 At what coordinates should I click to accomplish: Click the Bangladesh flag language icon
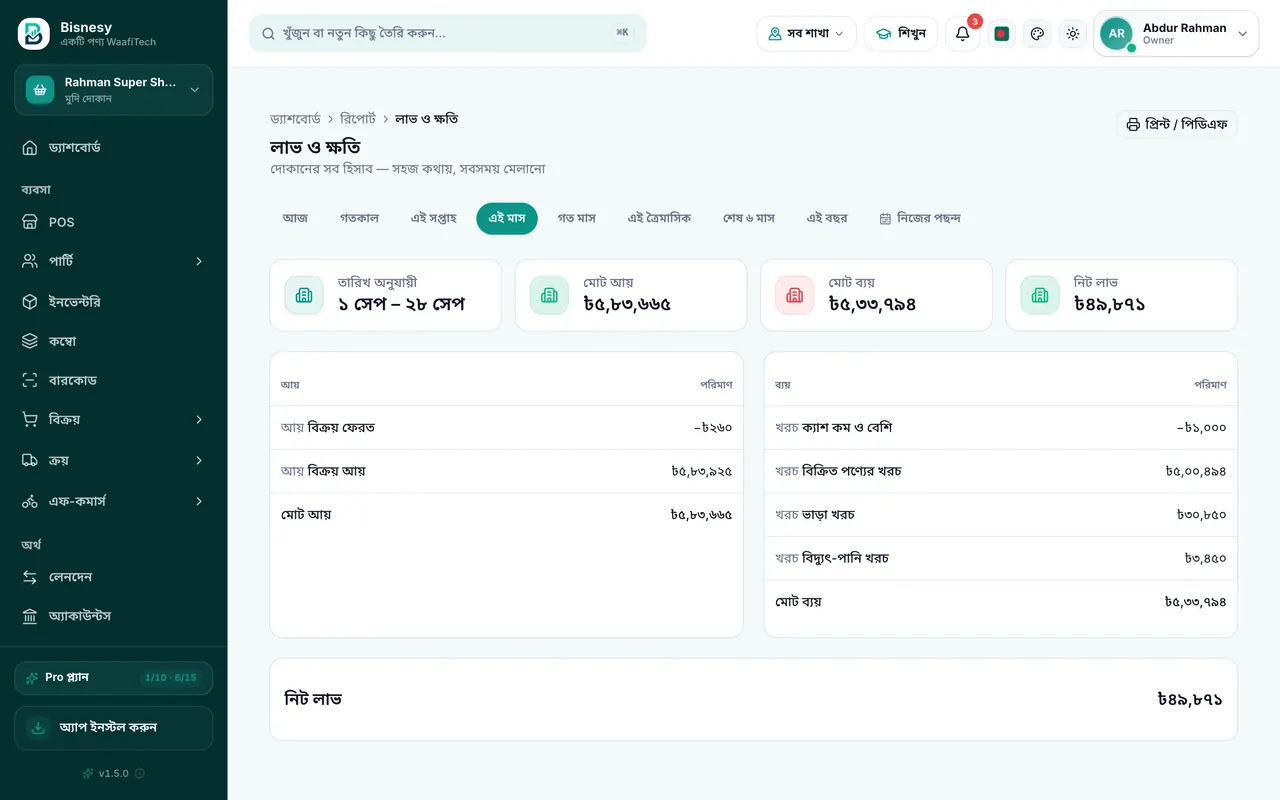point(1002,34)
